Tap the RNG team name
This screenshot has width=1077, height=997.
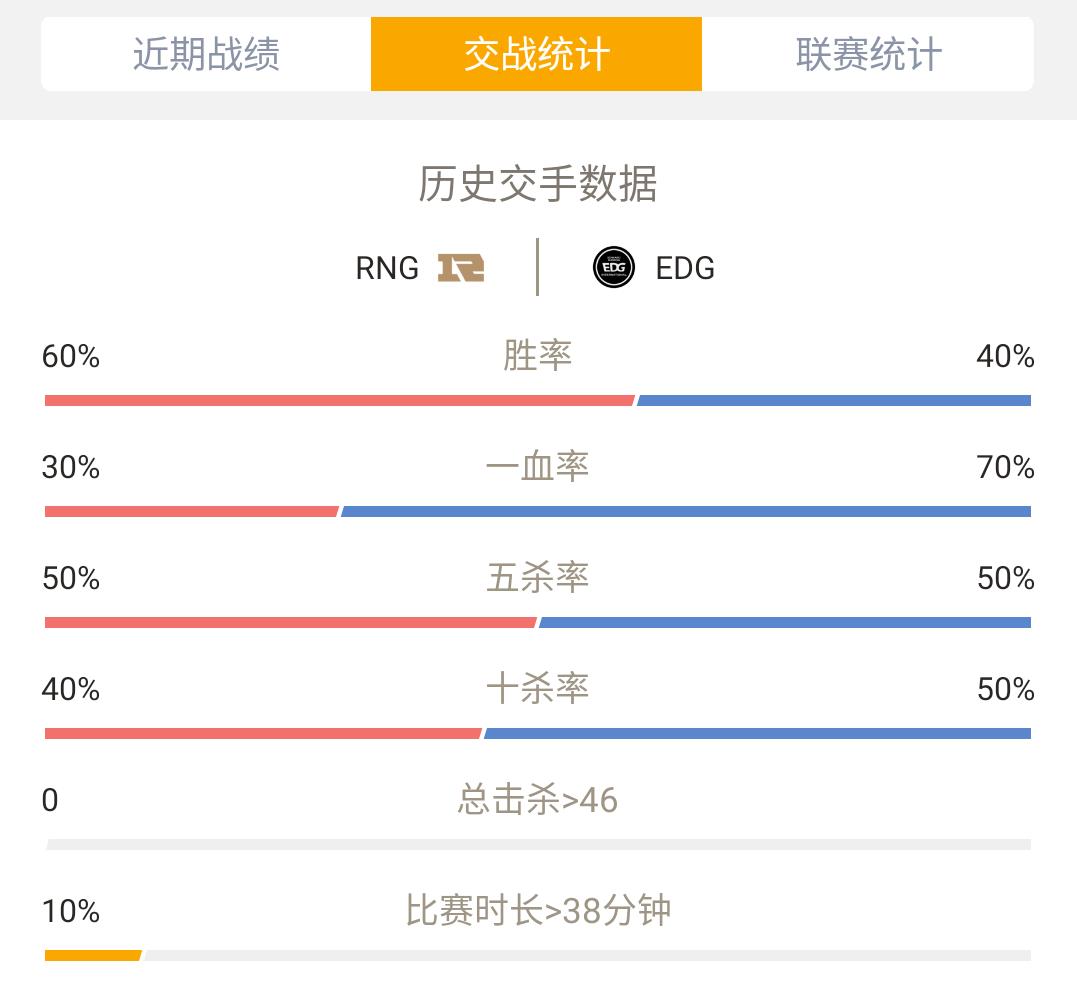tap(387, 268)
